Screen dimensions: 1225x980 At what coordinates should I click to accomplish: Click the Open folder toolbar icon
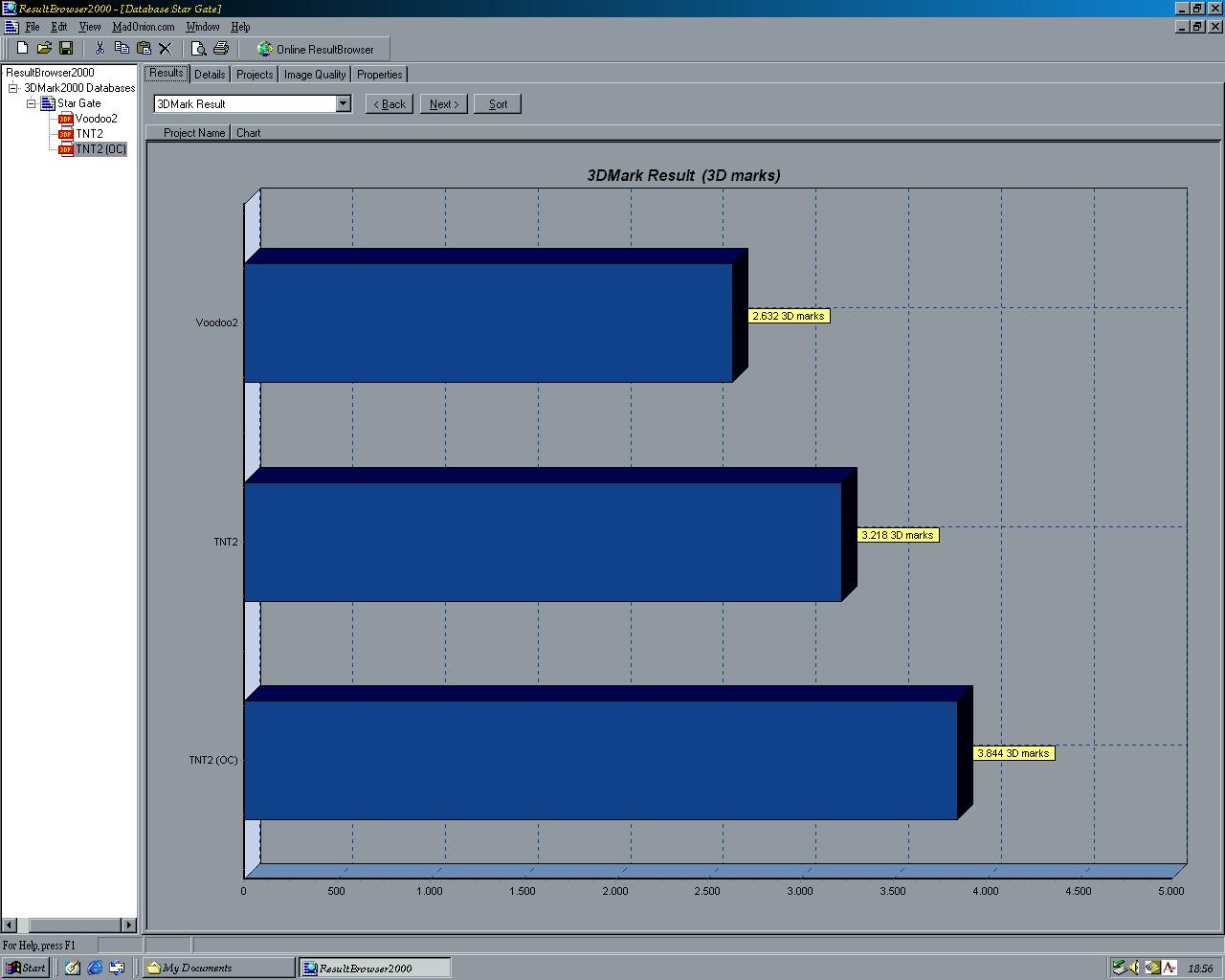(44, 48)
